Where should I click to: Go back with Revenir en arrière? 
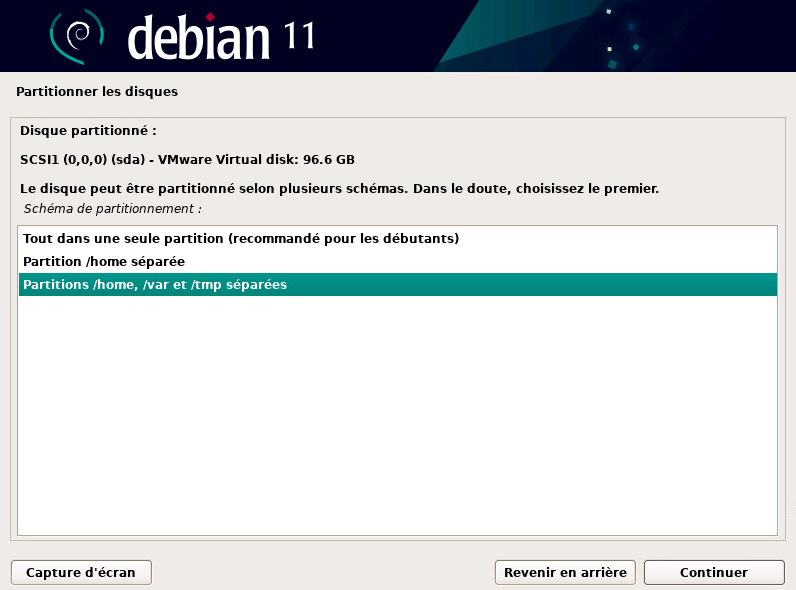point(565,573)
